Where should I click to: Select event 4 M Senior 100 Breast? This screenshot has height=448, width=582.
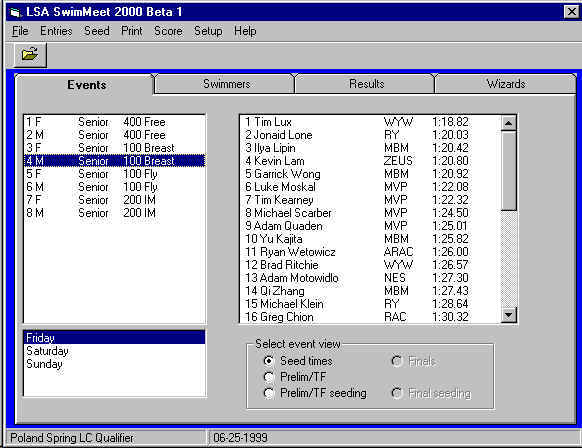pos(114,161)
